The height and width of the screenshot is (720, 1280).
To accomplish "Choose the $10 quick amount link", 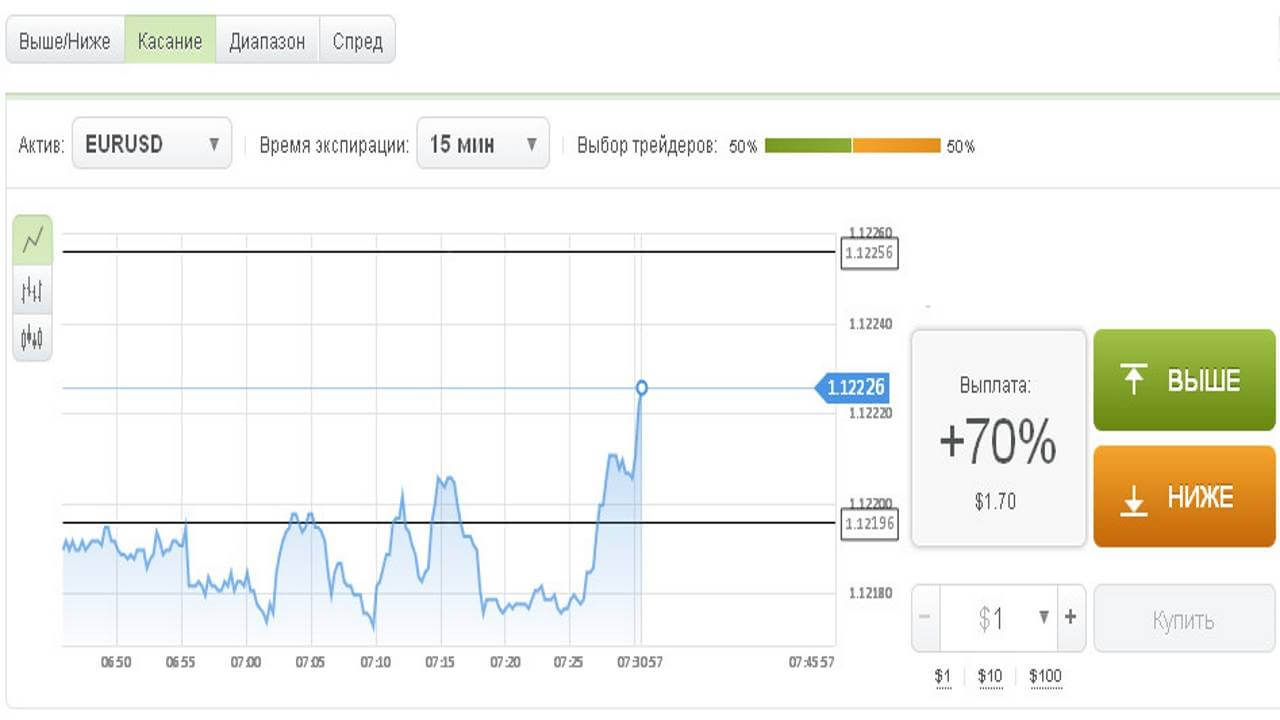I will 989,677.
